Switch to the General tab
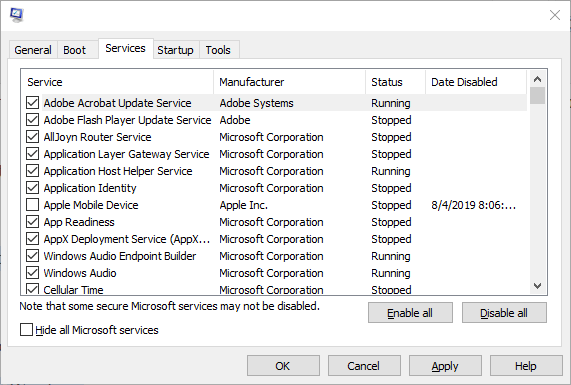The image size is (571, 385). (x=33, y=50)
